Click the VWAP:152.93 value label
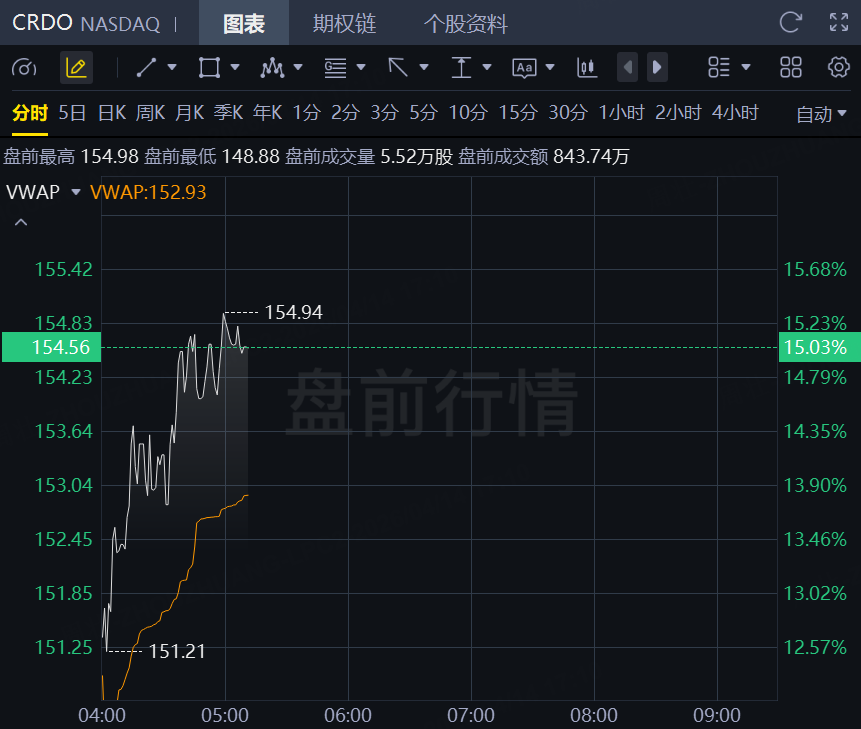This screenshot has width=861, height=729. pos(148,192)
